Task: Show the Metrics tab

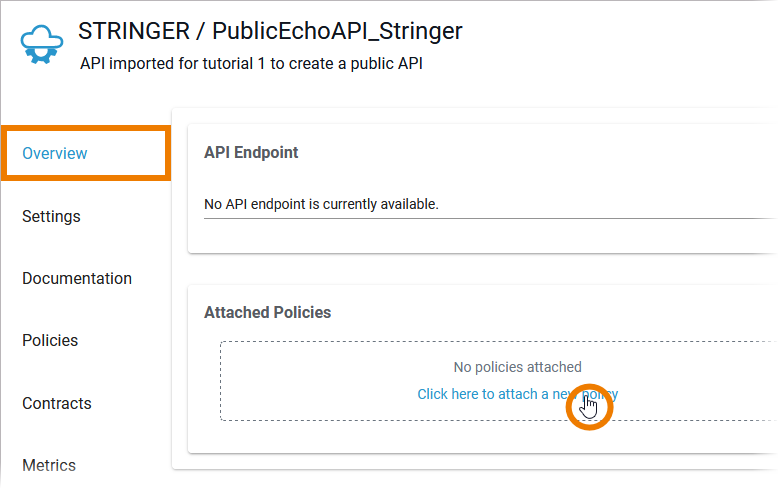Action: click(x=49, y=465)
